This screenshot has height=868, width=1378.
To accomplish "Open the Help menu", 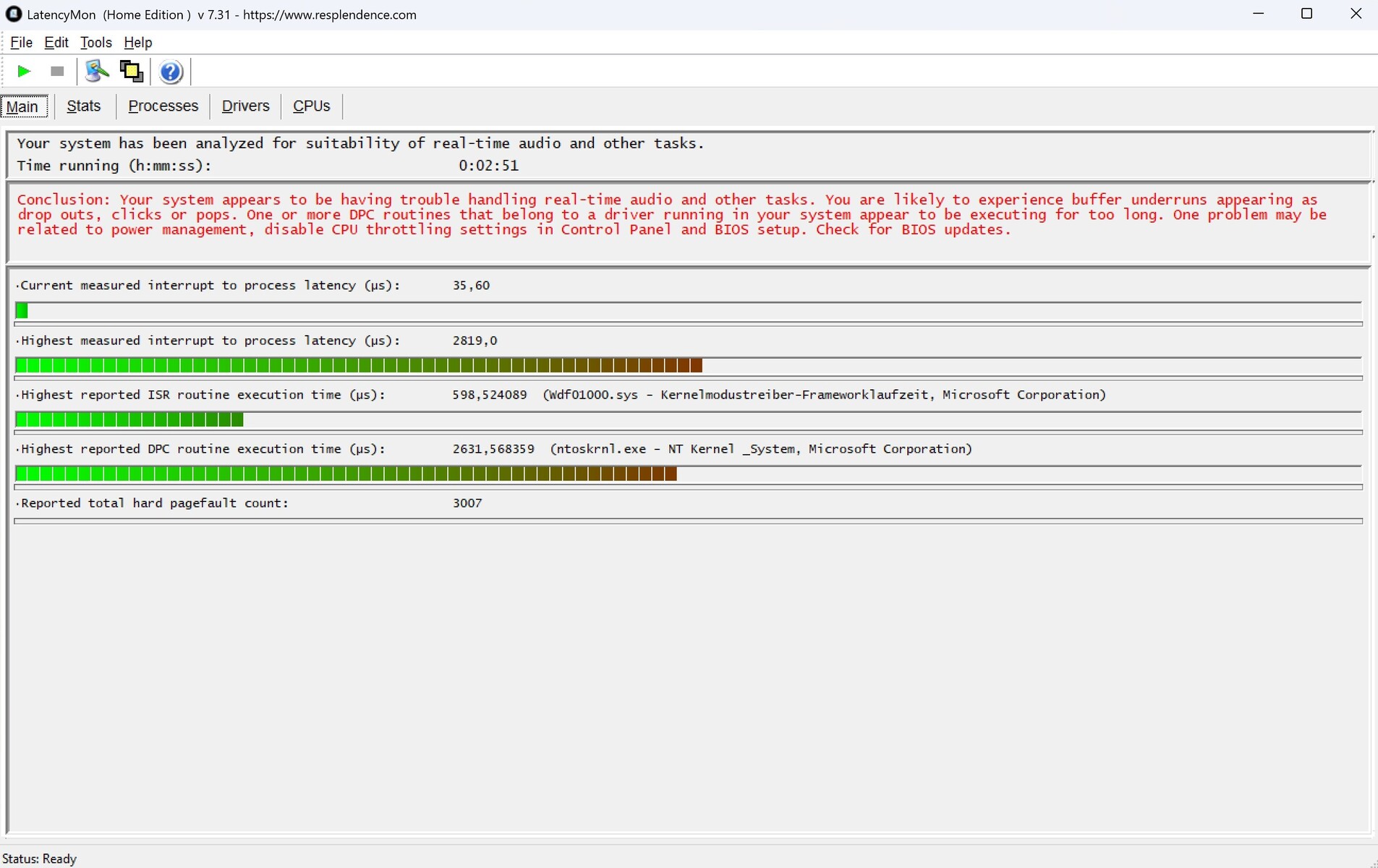I will click(x=137, y=43).
